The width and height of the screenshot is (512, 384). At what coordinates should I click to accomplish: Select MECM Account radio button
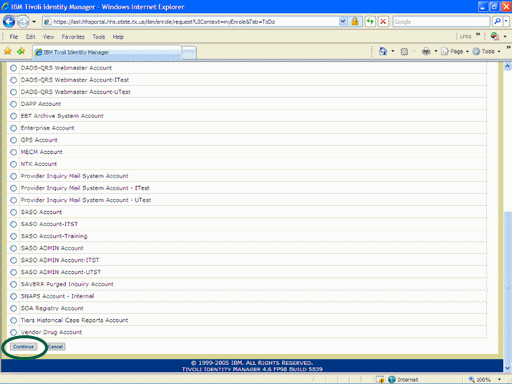tap(13, 152)
